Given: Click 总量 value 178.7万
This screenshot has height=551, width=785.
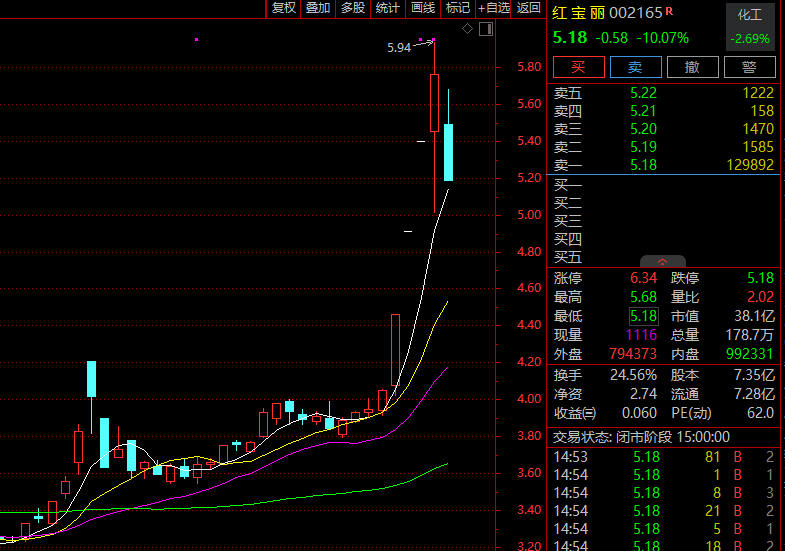Looking at the screenshot, I should coord(750,335).
